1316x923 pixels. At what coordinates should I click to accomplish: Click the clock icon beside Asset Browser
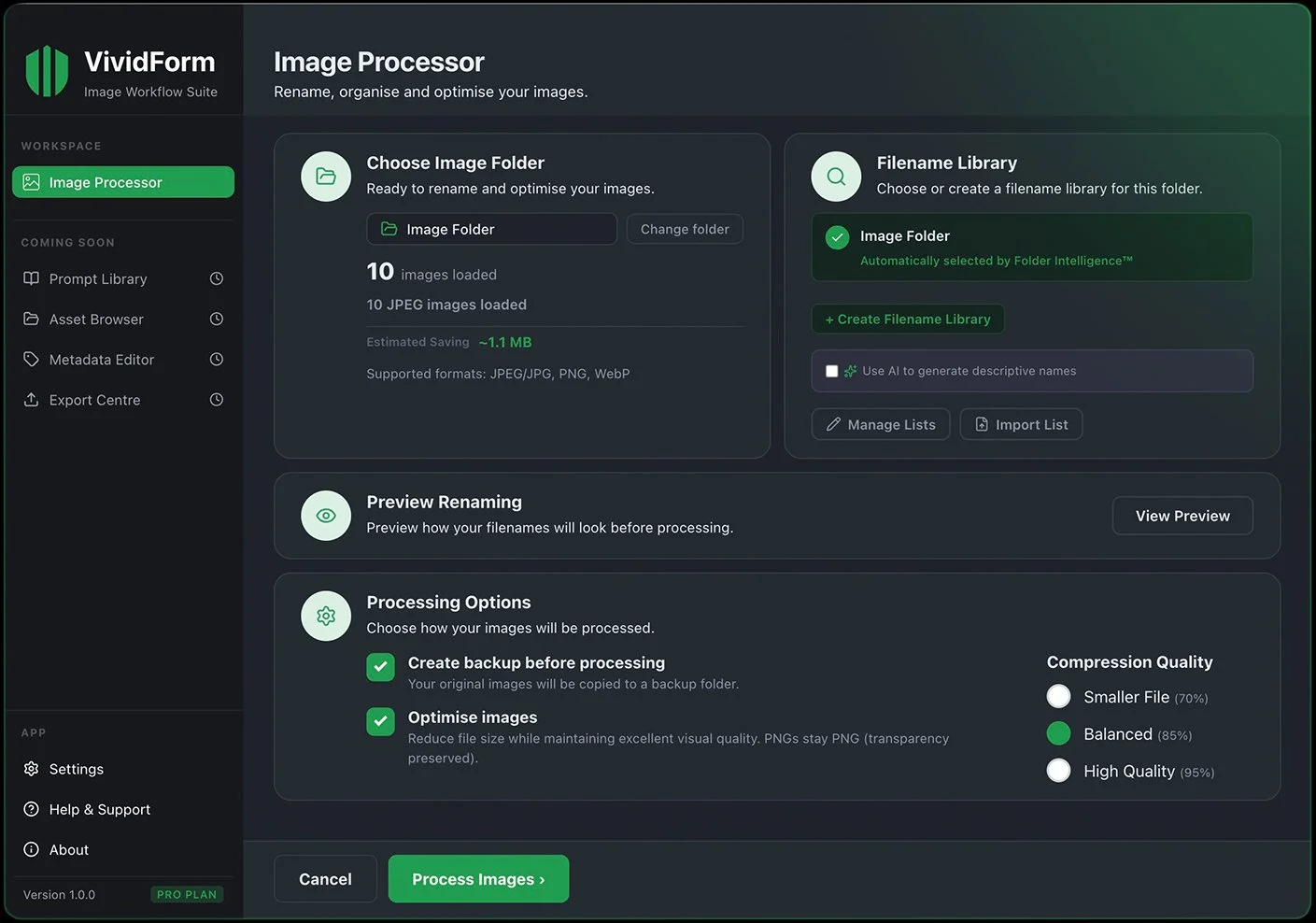217,319
